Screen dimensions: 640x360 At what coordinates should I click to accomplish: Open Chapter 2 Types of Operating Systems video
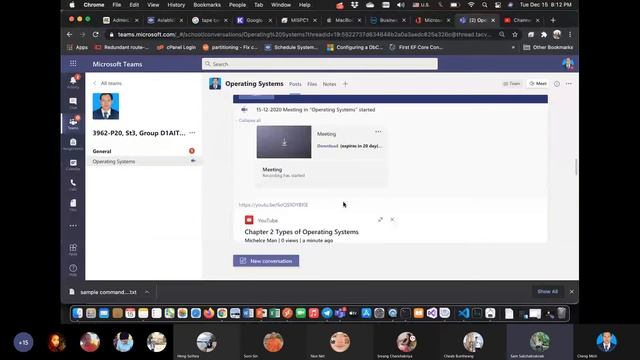[x=302, y=232]
